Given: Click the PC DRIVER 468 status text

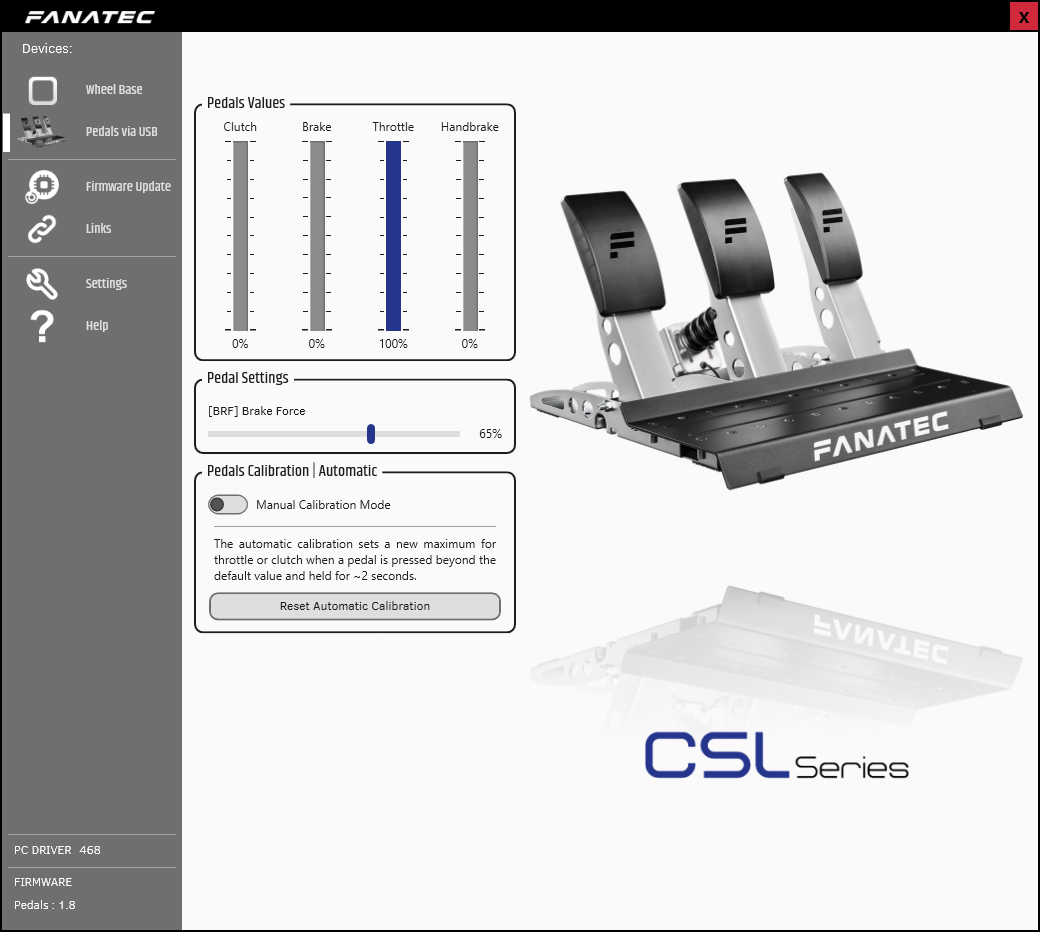Looking at the screenshot, I should click(56, 850).
